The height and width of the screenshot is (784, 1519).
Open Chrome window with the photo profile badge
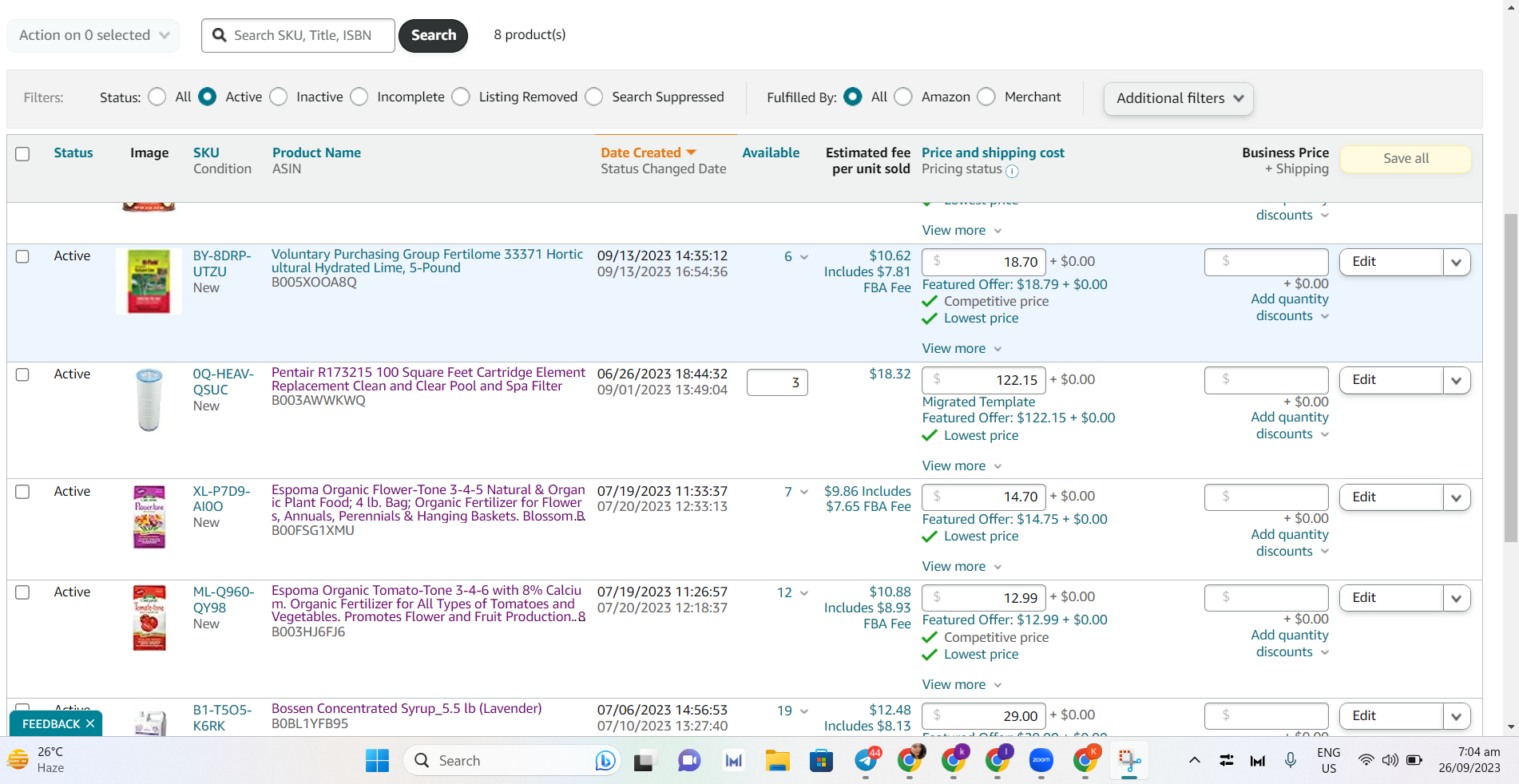coord(910,760)
